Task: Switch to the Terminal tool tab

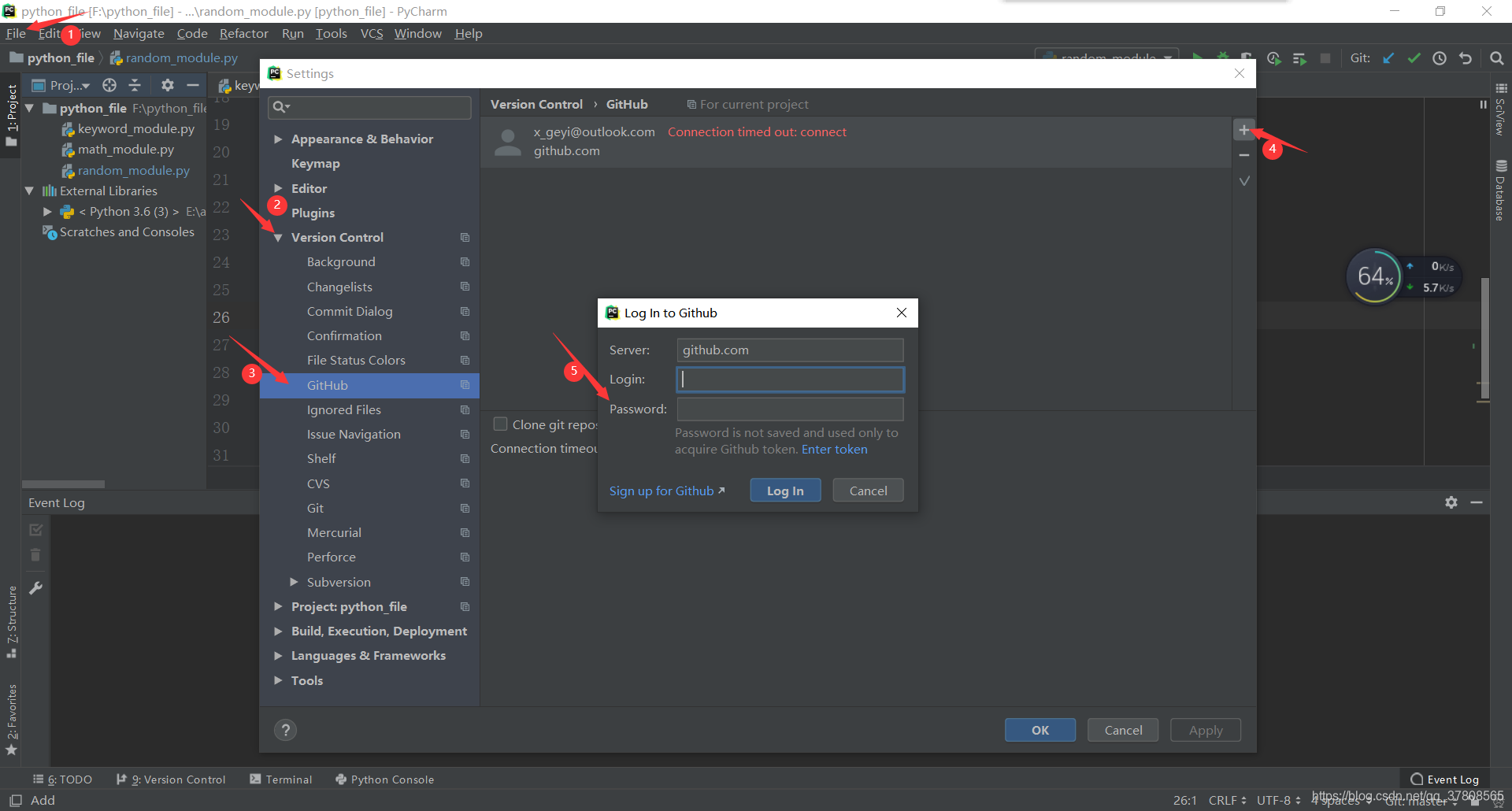Action: [281, 780]
